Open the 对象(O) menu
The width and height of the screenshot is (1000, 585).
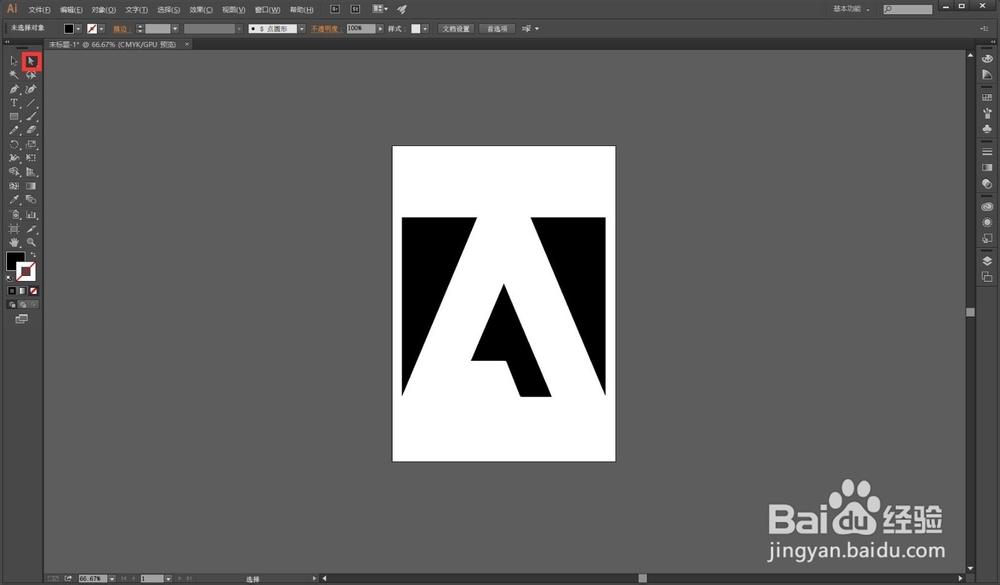[103, 10]
